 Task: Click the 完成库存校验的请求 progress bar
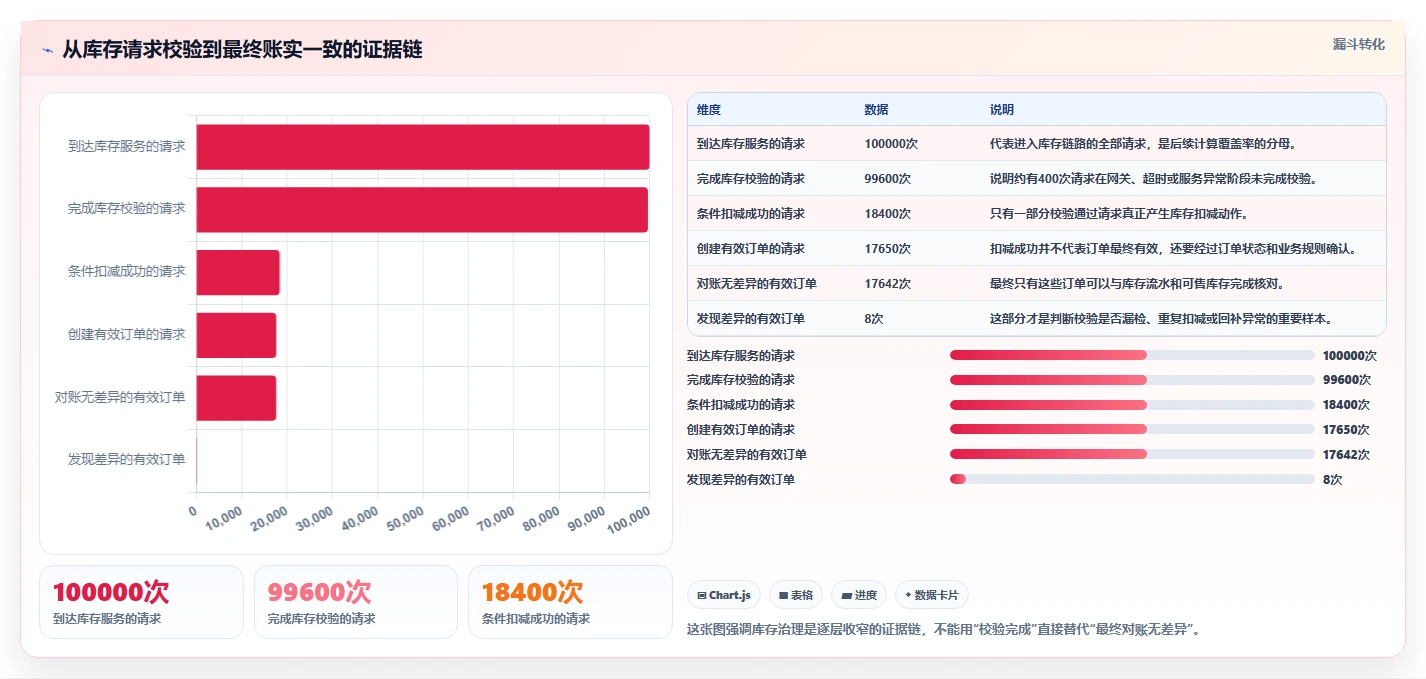click(x=1132, y=380)
